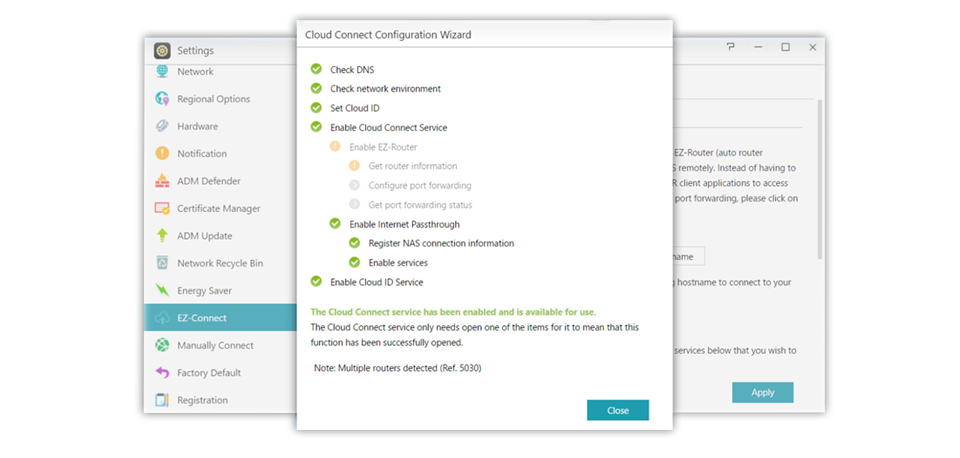The image size is (960, 458).
Task: Close the Settings window with X
Action: pos(813,47)
